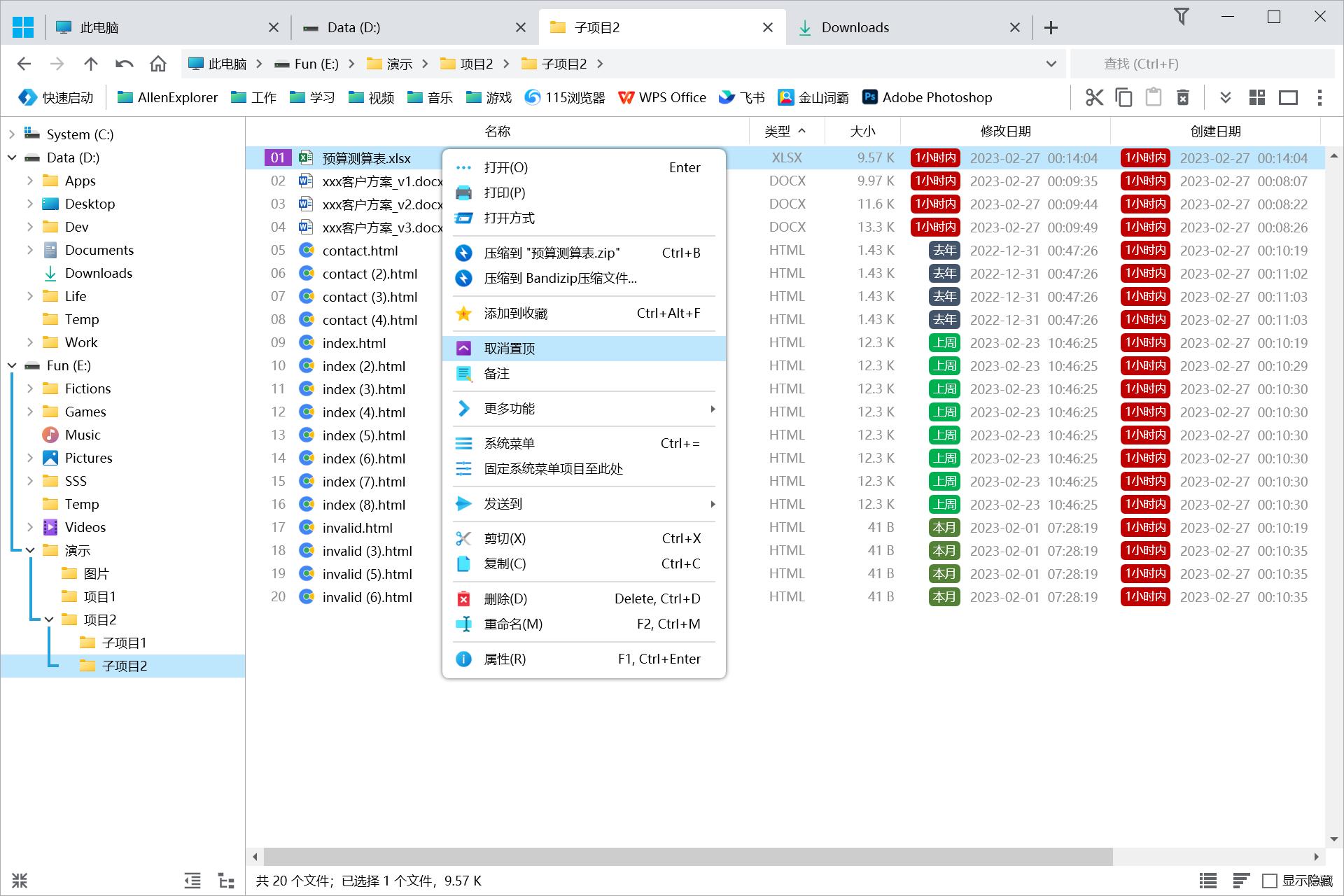This screenshot has height=896, width=1344.
Task: Switch to thumbnail grid view icon
Action: tap(1257, 97)
